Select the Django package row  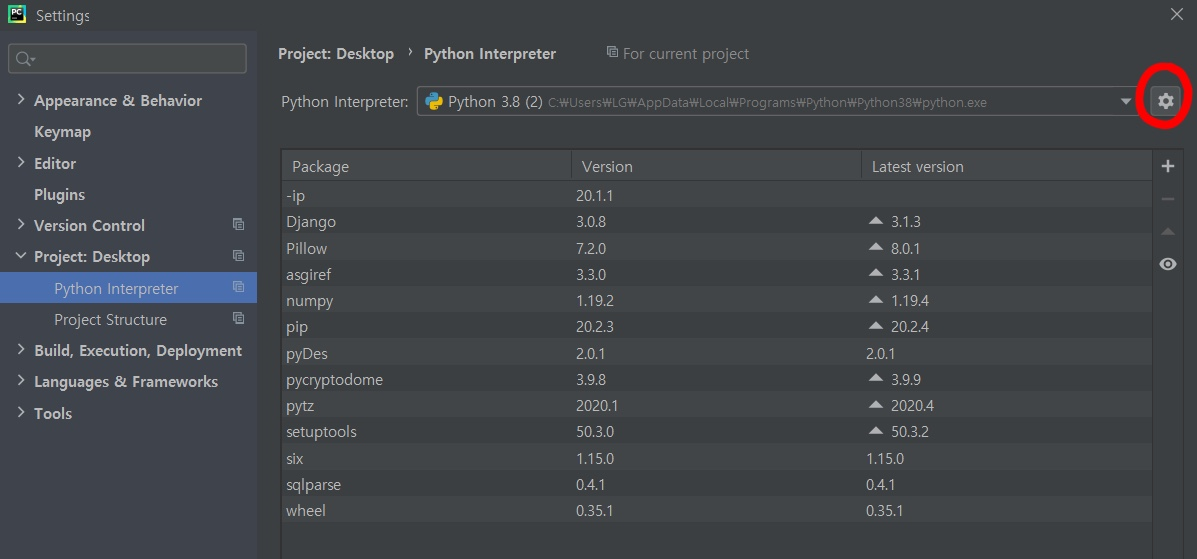coord(716,221)
